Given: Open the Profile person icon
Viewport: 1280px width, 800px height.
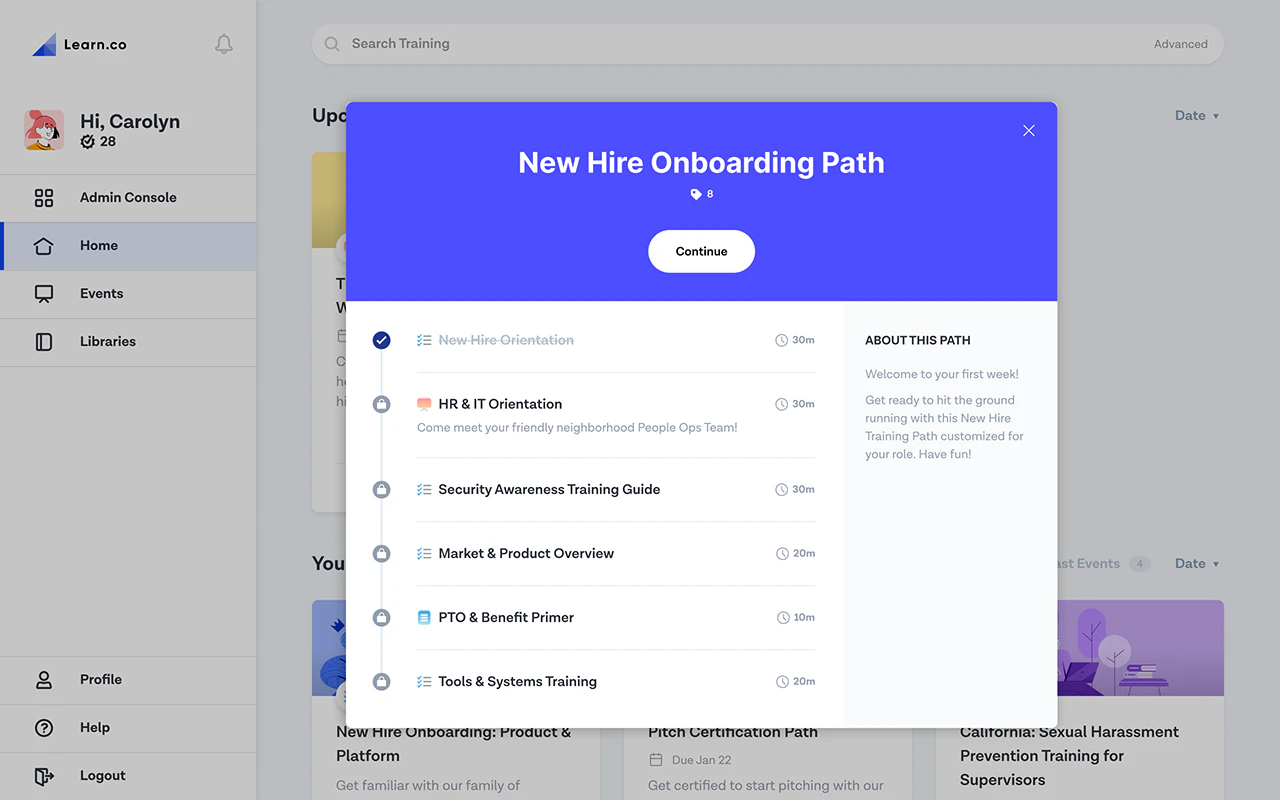Looking at the screenshot, I should point(44,679).
